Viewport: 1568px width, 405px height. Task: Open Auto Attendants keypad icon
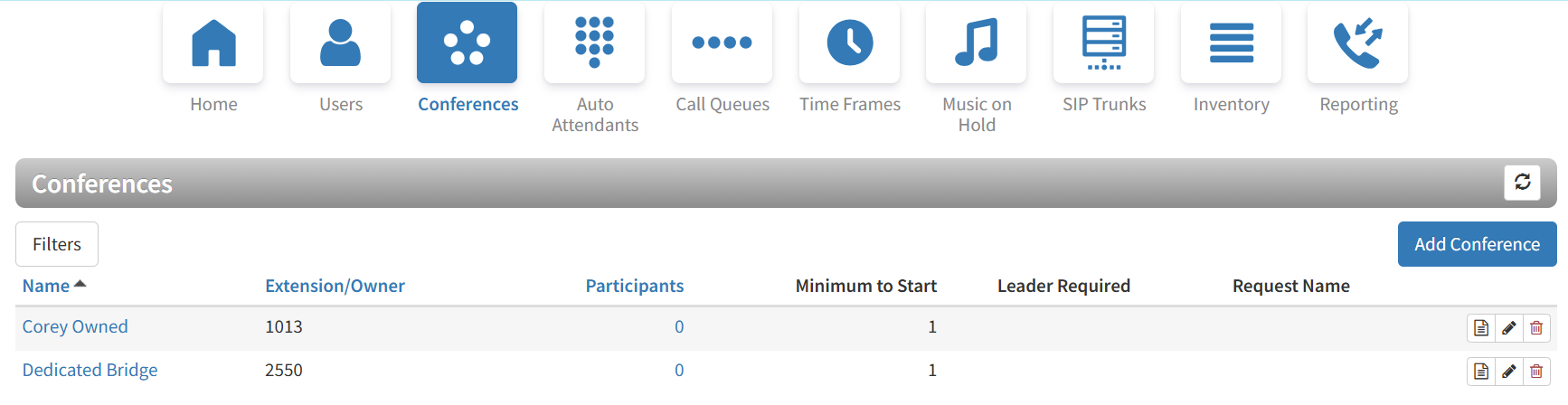[x=594, y=43]
